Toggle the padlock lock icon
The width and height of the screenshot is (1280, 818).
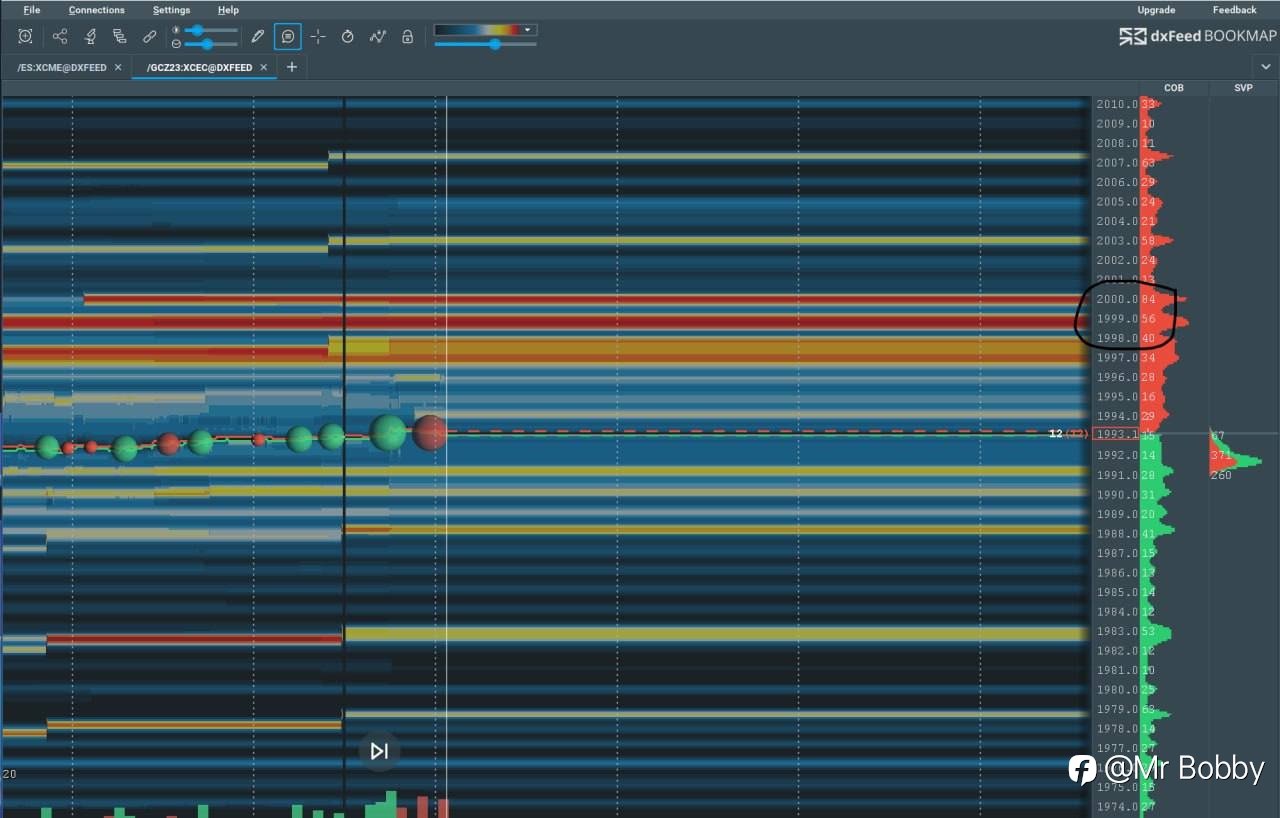(407, 36)
